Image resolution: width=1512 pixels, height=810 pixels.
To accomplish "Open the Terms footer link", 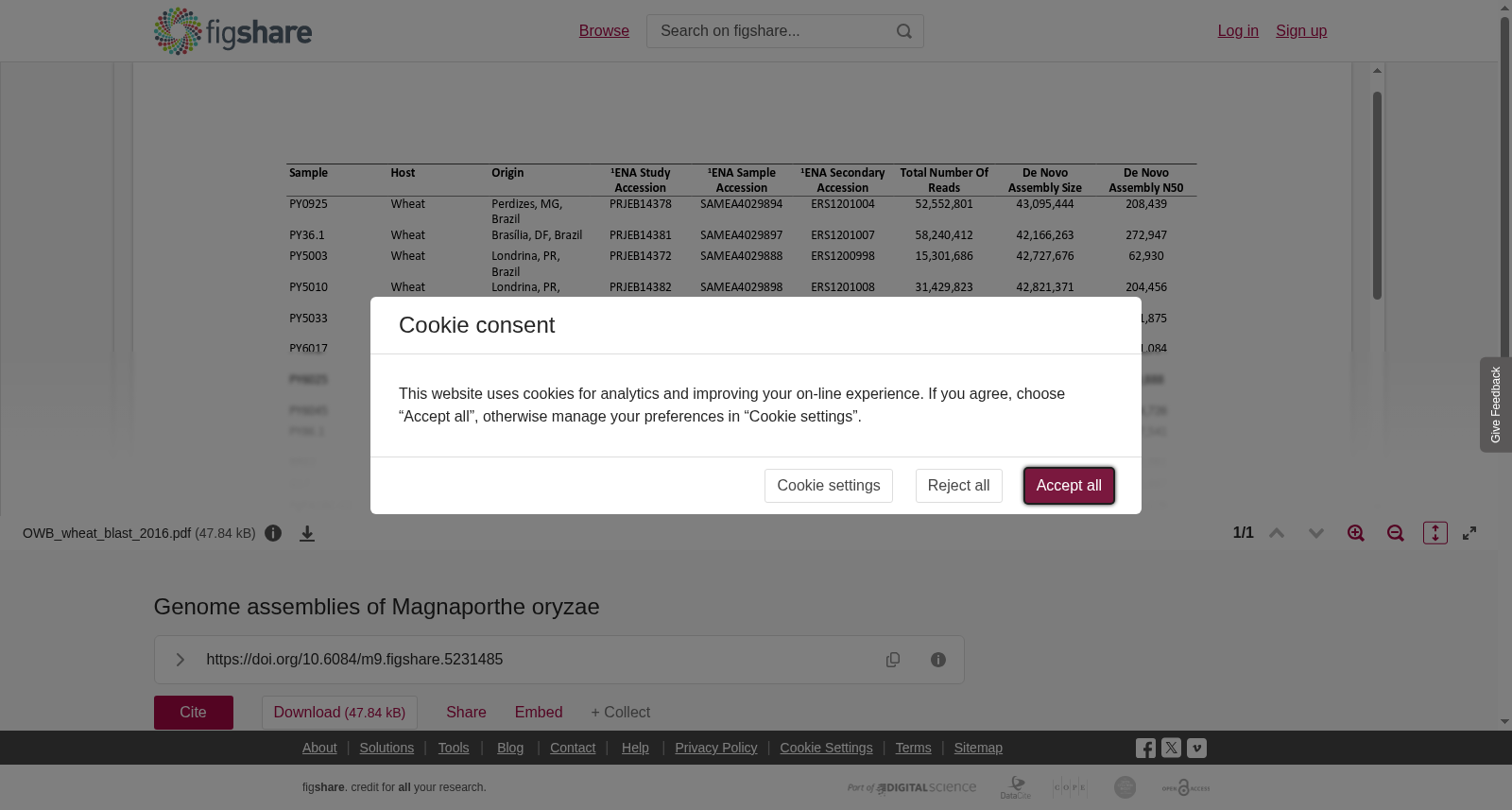I will [914, 748].
